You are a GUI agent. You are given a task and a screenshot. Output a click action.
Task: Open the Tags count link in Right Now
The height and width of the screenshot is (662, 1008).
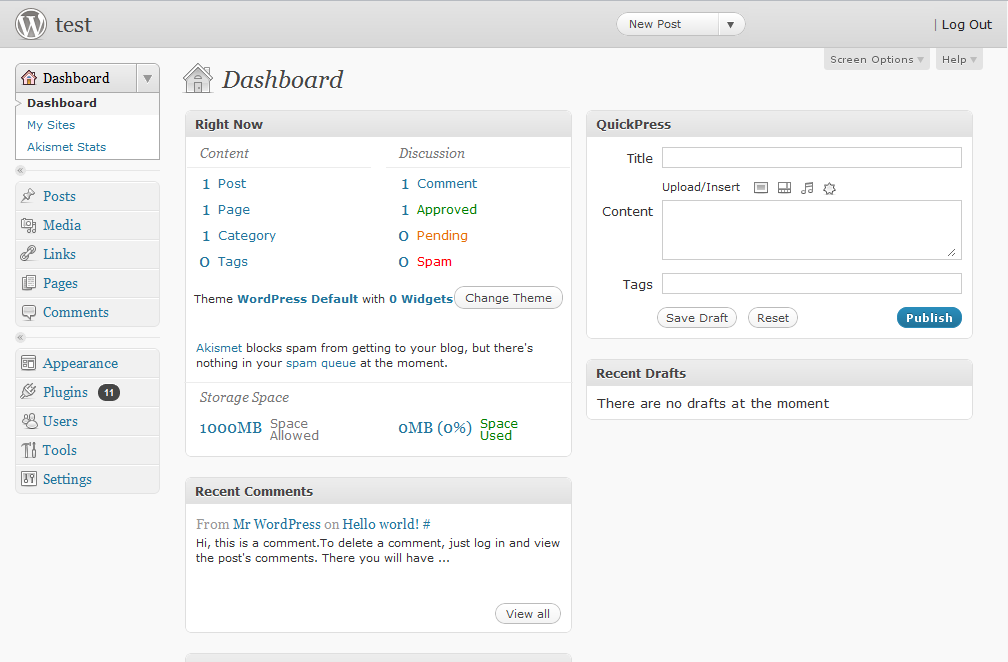tap(233, 262)
